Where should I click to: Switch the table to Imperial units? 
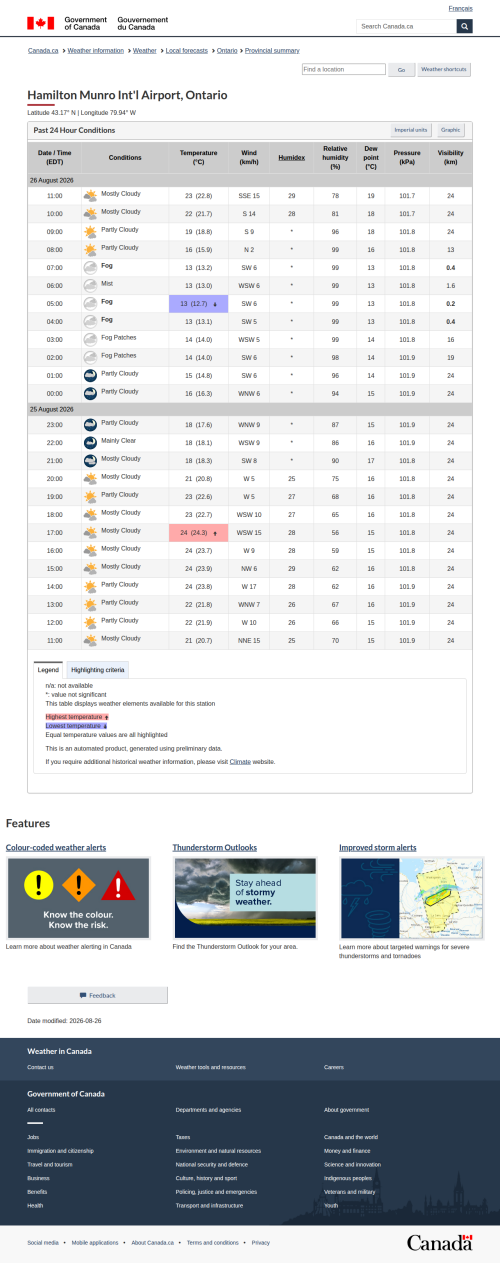(x=411, y=130)
